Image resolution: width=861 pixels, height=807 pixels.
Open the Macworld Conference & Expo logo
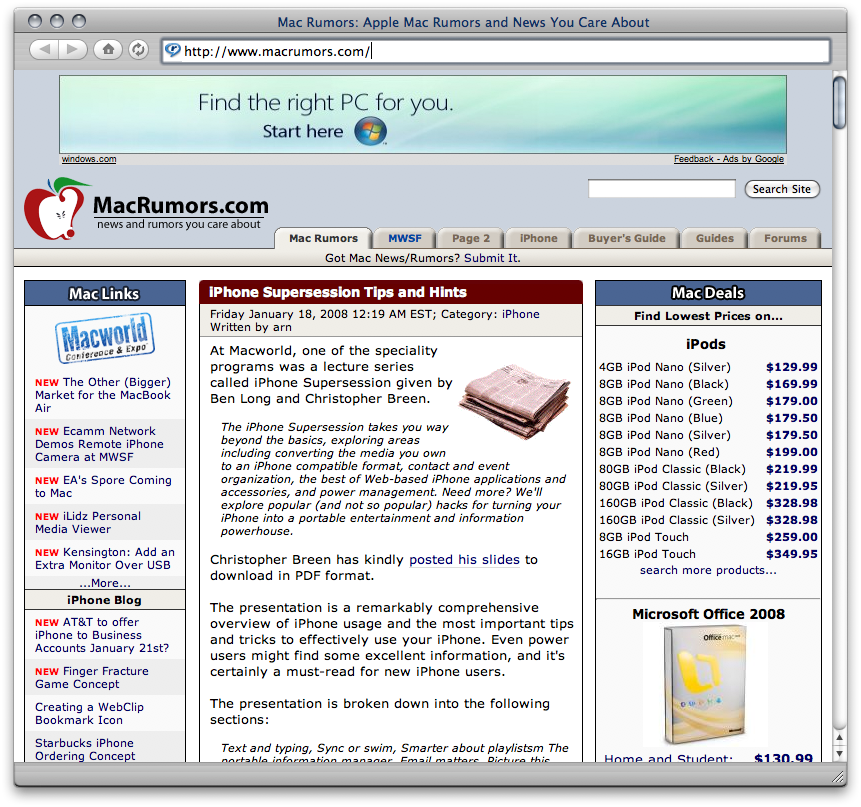pos(104,338)
